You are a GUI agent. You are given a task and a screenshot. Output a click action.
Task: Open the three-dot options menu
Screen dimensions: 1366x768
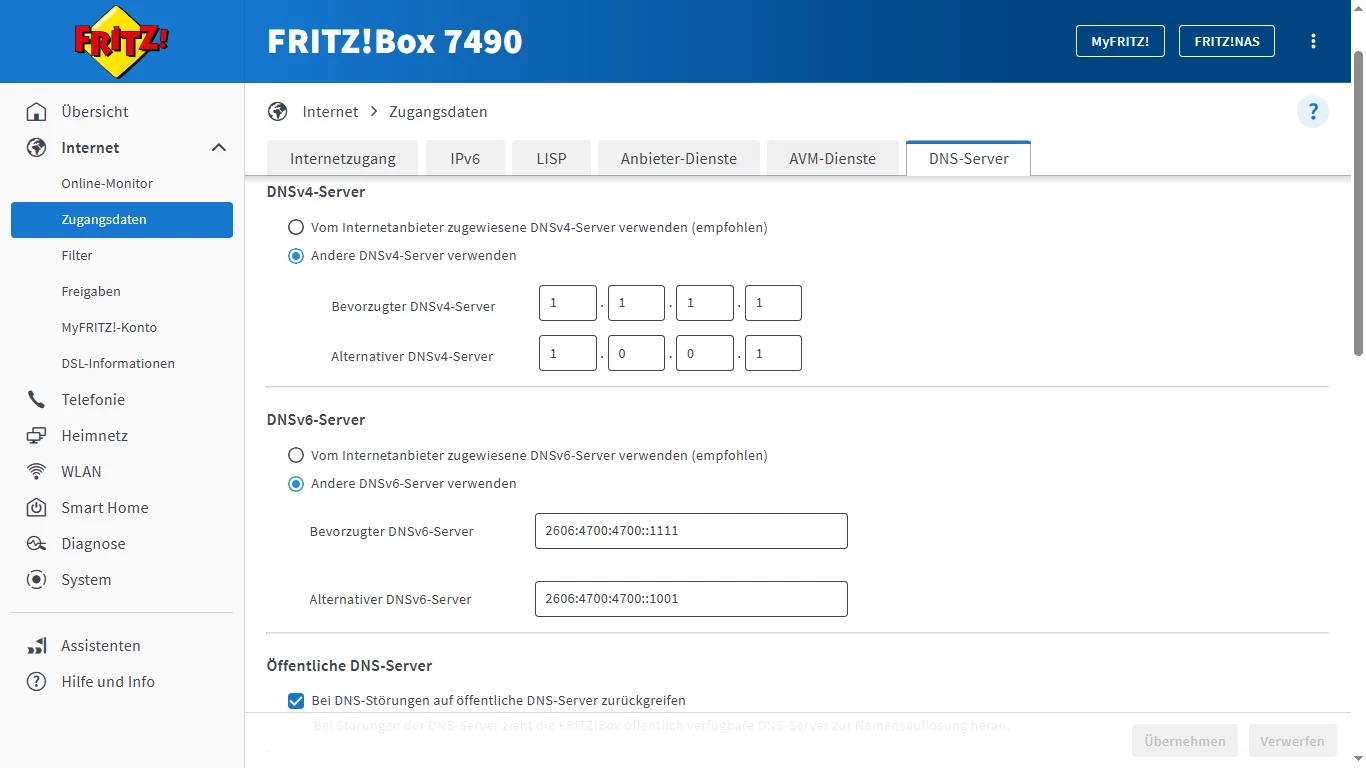coord(1313,41)
